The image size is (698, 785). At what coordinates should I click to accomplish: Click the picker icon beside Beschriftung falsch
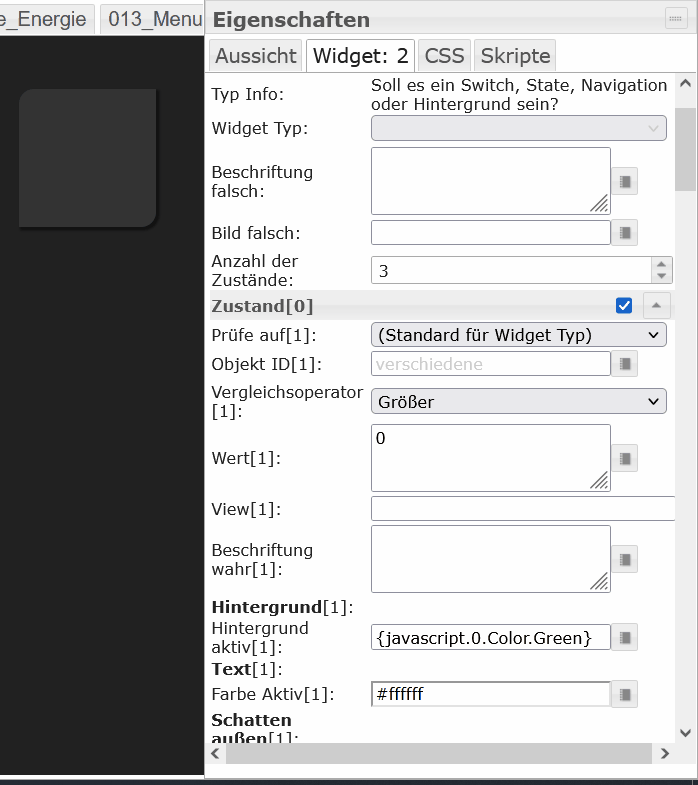625,181
